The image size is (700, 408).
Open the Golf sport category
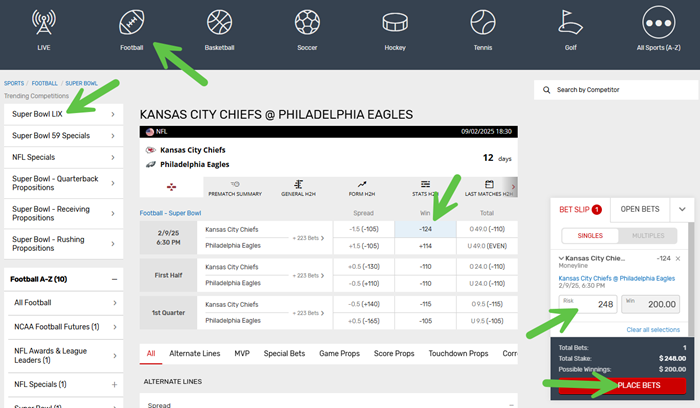coord(570,28)
